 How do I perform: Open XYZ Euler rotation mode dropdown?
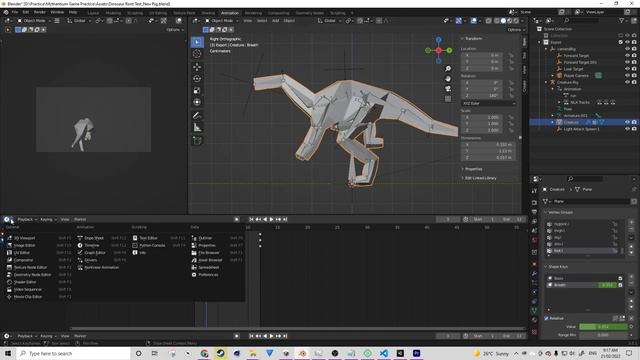point(489,104)
